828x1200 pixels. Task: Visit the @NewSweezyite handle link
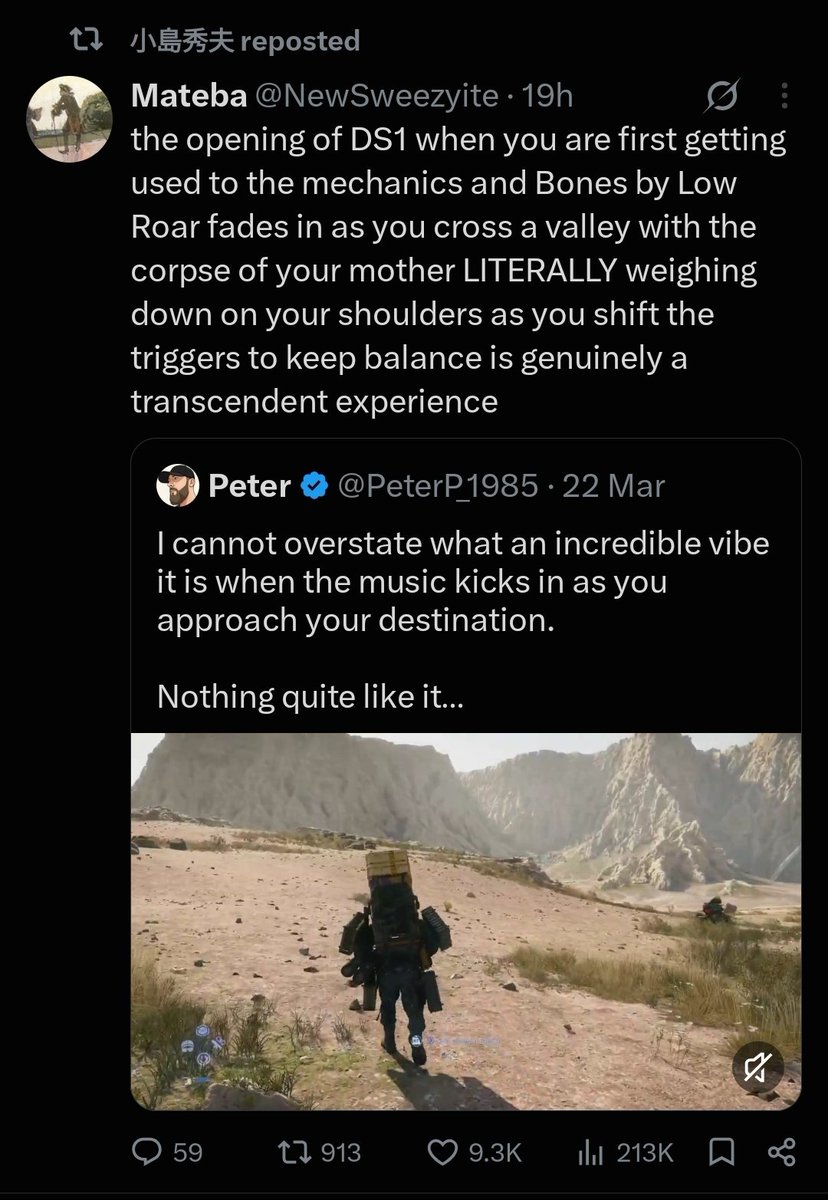(378, 96)
